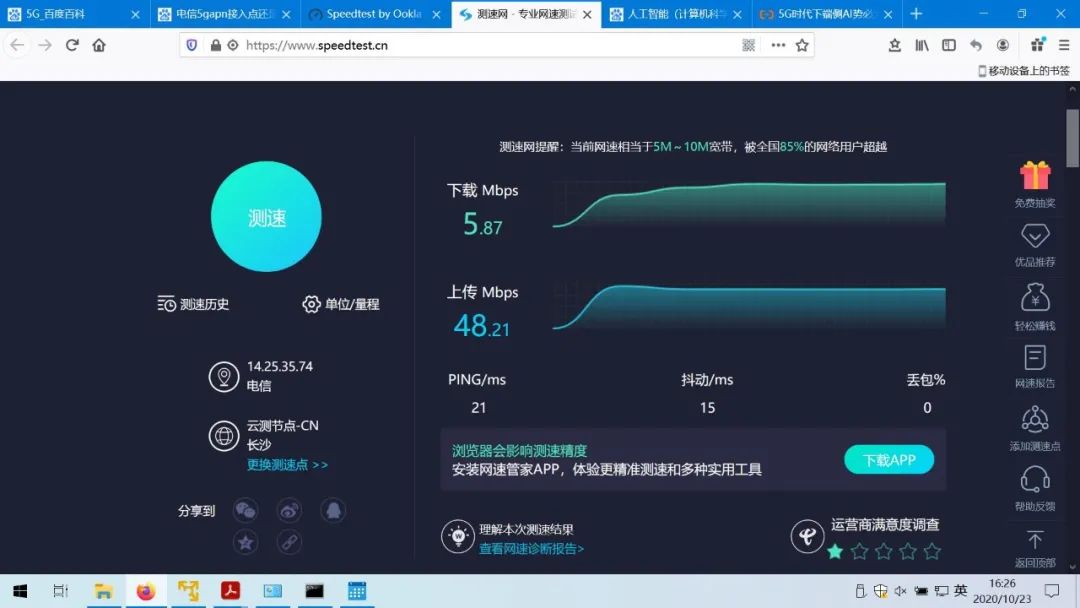Open the 单位/量程 unit settings
This screenshot has height=608, width=1080.
click(343, 304)
